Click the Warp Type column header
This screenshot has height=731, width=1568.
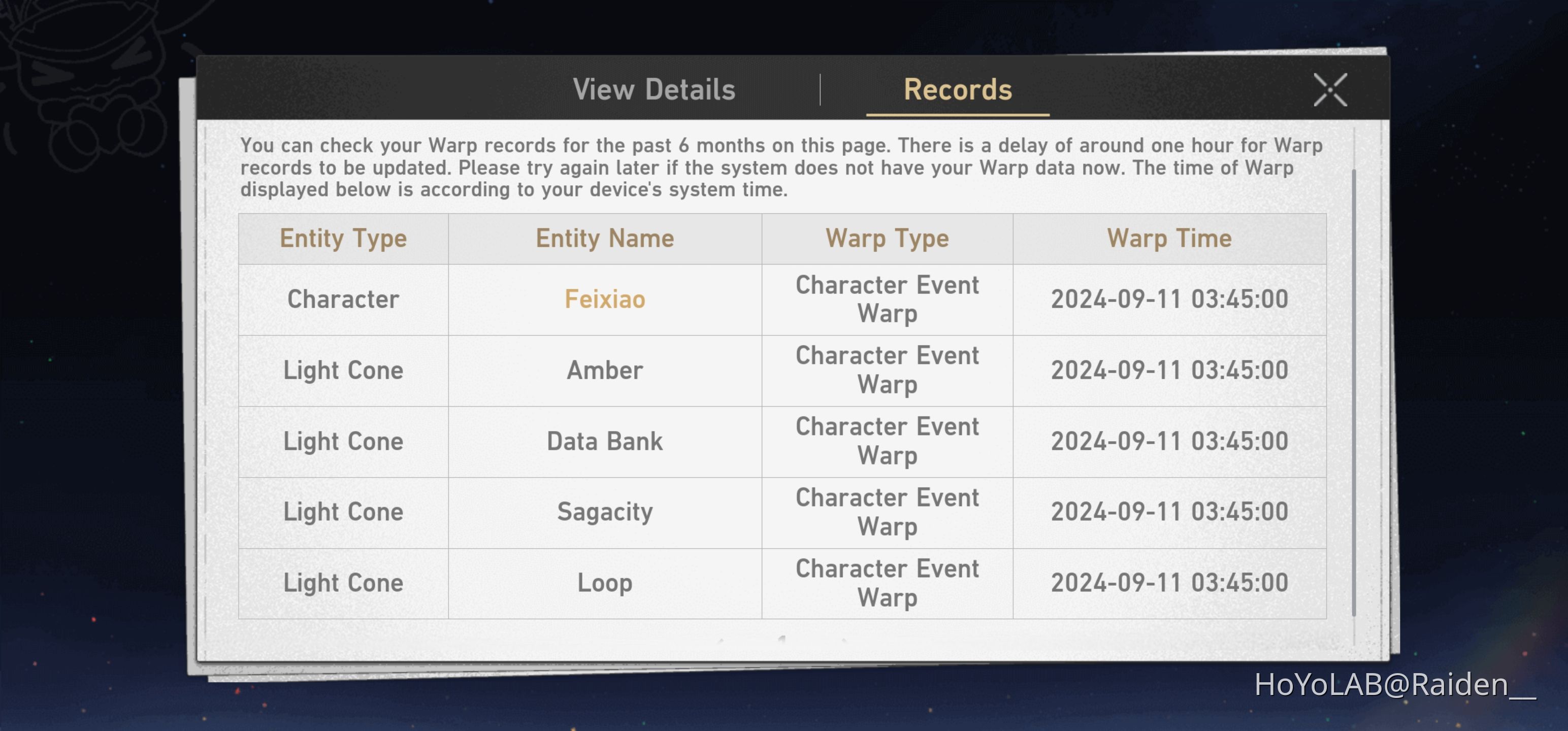pyautogui.click(x=887, y=239)
